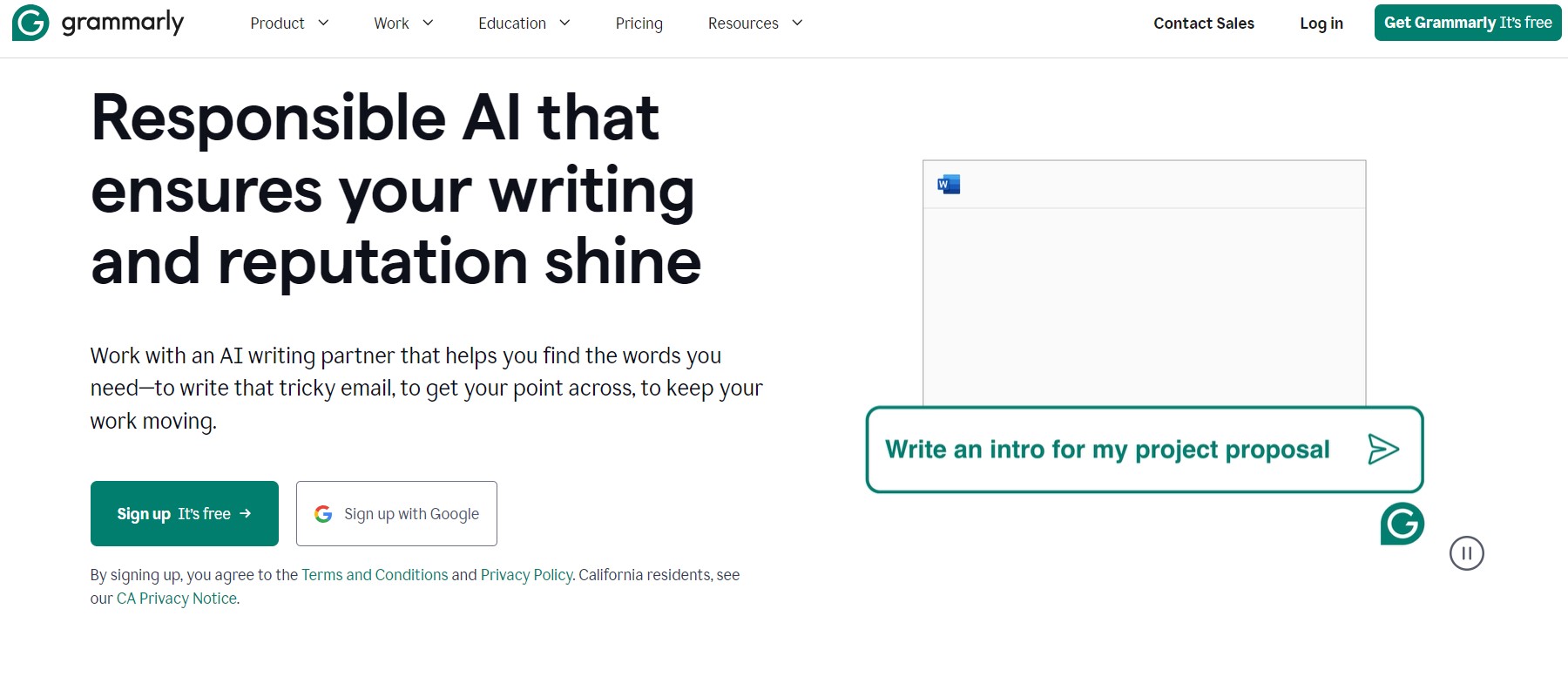Screen dimensions: 1568x697
Task: Click the green Sign up It's free button
Action: click(x=184, y=513)
